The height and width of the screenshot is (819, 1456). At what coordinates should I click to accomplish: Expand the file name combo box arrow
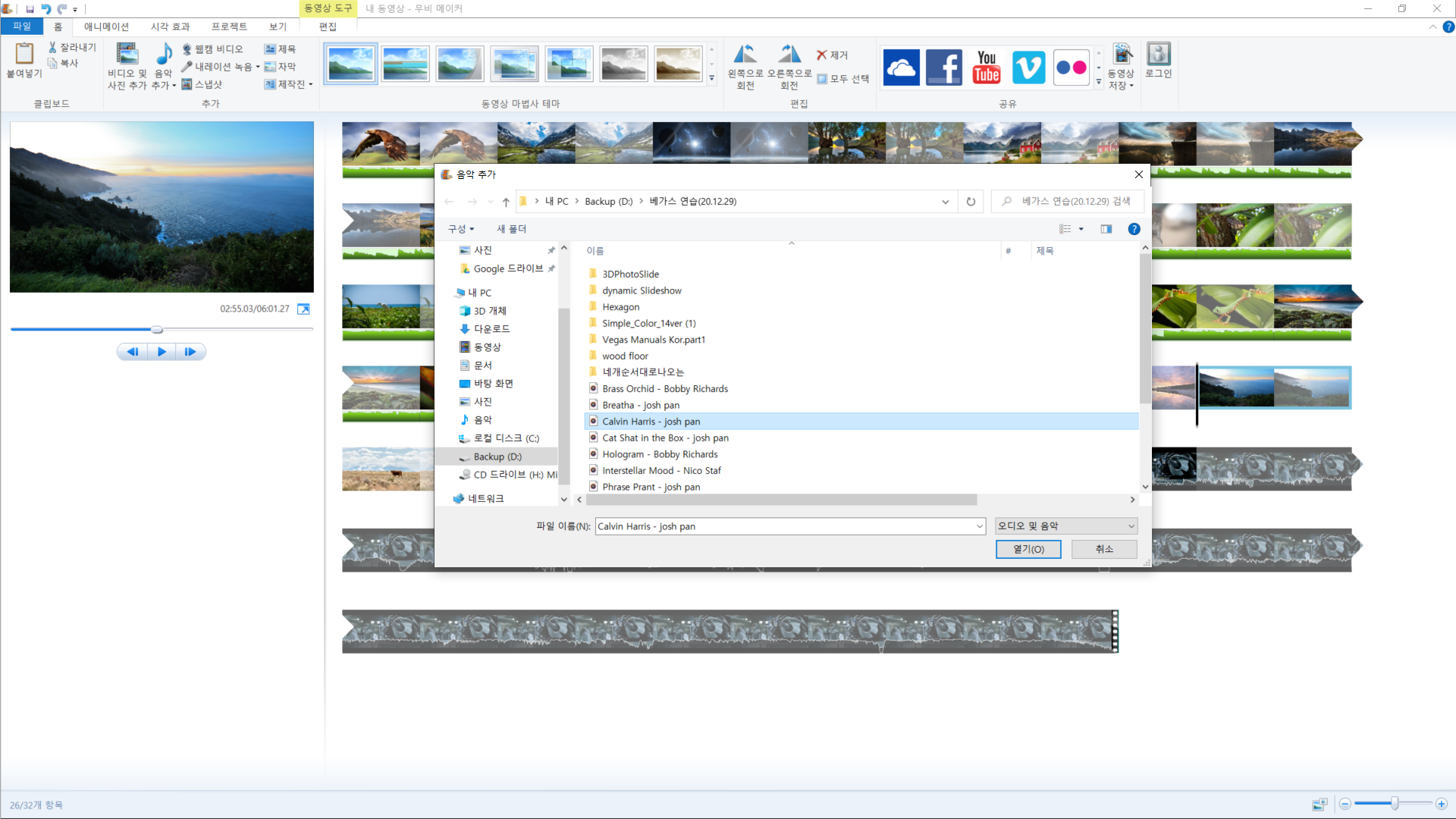pyautogui.click(x=979, y=526)
